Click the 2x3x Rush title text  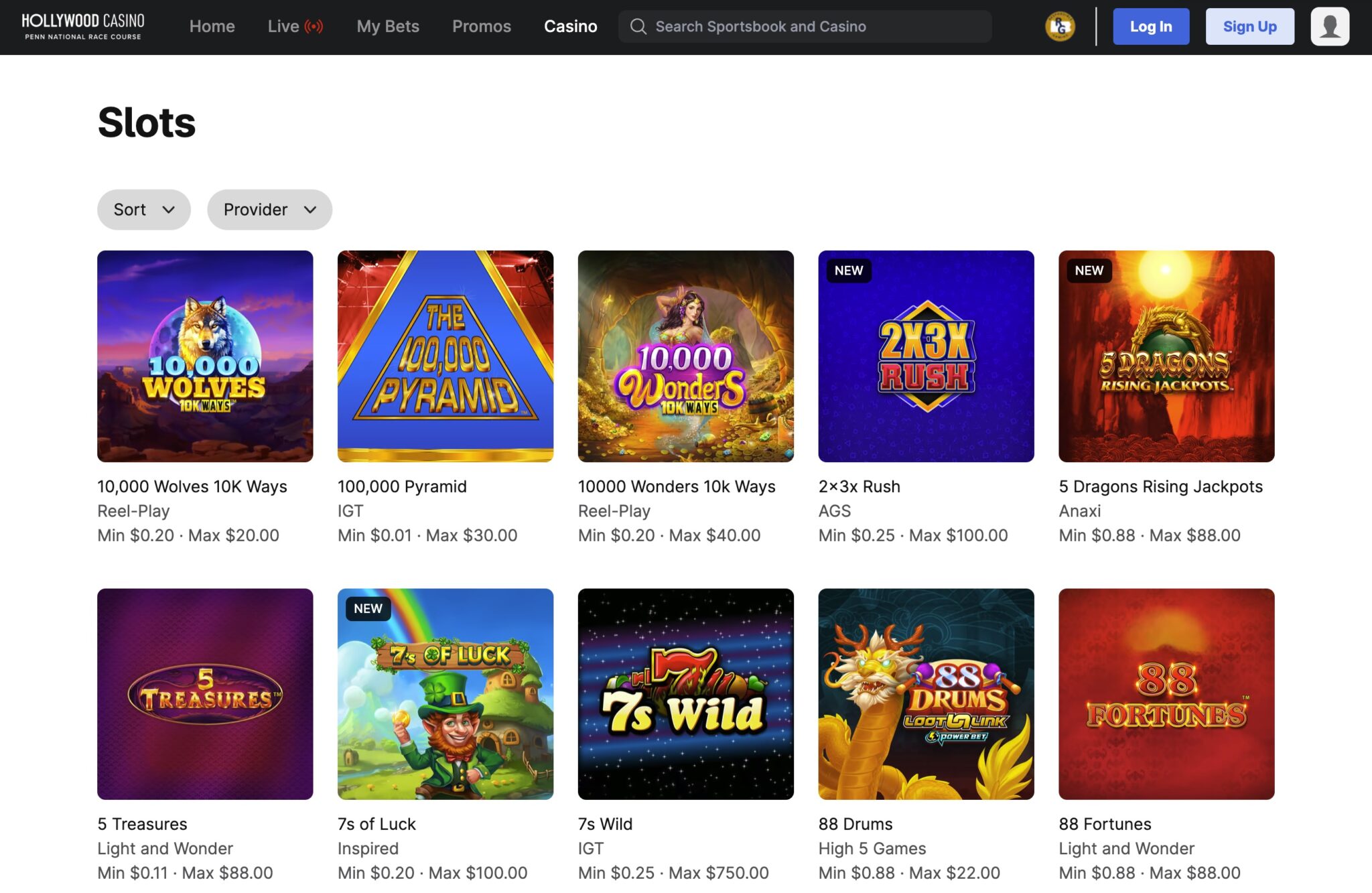click(x=859, y=486)
